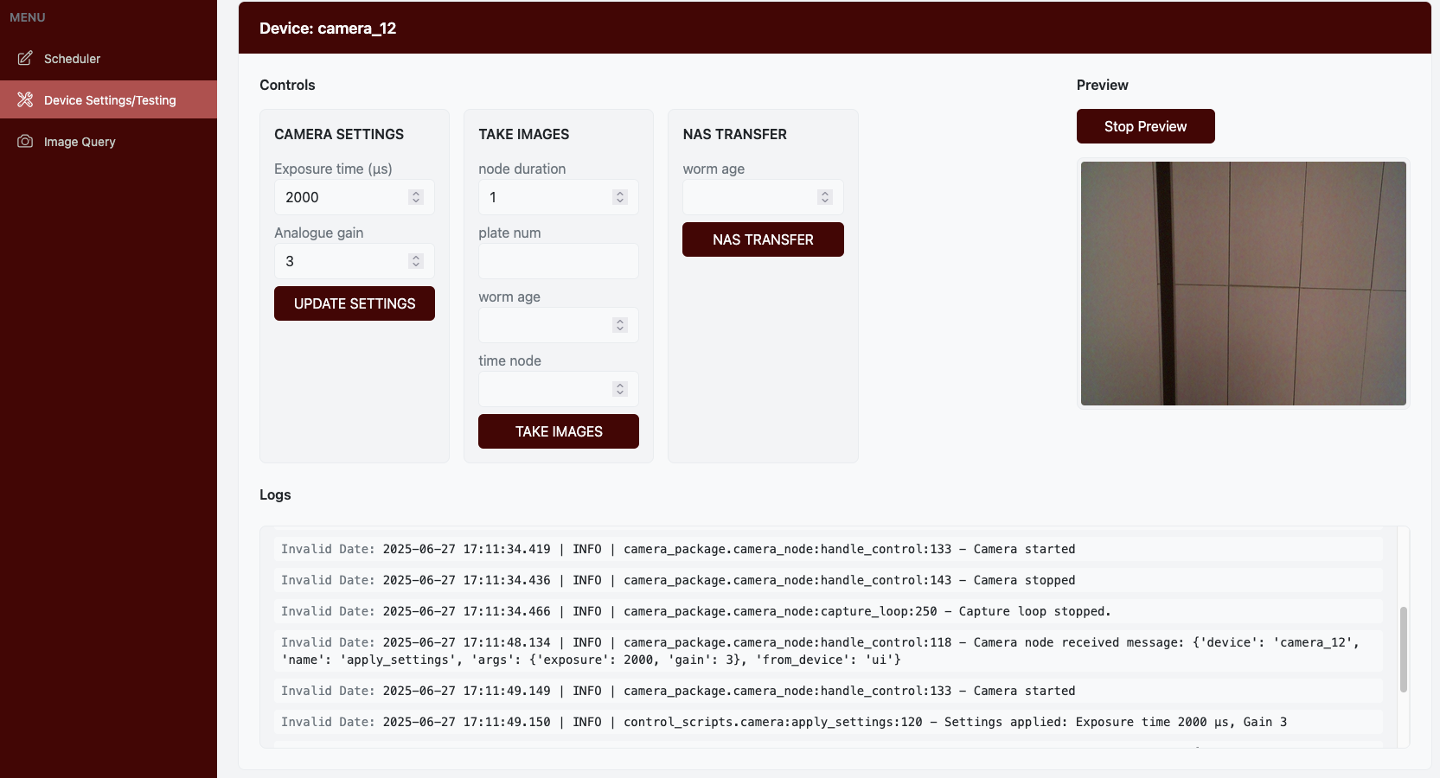Open the Scheduler menu item

[72, 59]
